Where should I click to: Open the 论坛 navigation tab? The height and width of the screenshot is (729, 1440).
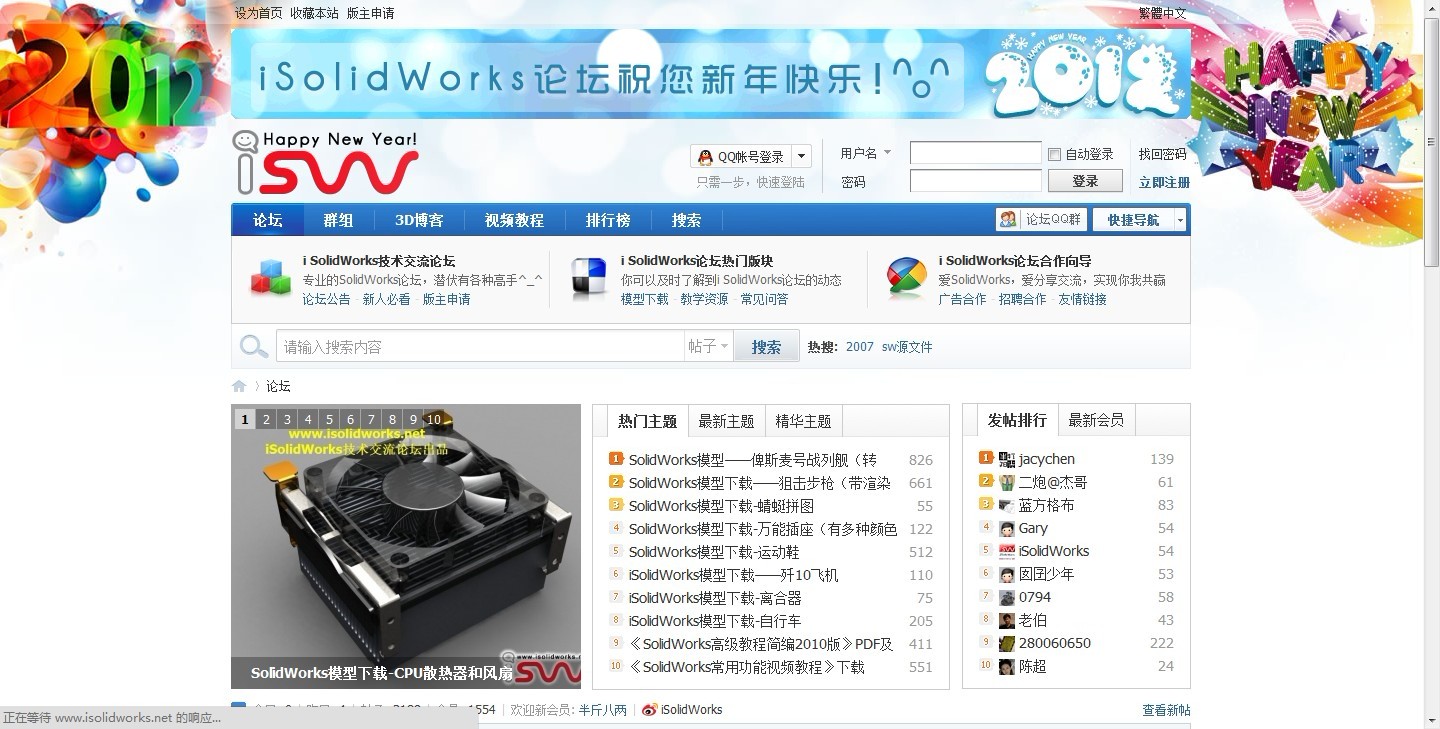pyautogui.click(x=268, y=220)
